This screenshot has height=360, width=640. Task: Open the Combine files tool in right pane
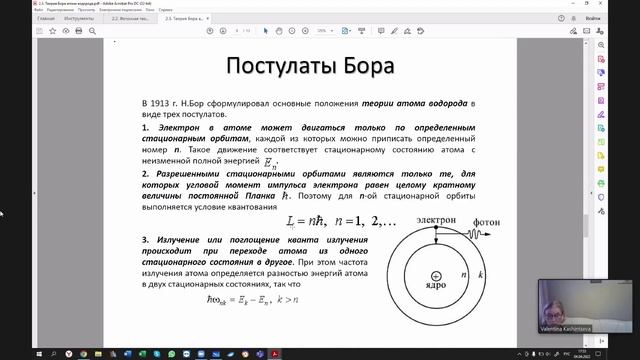pos(601,73)
